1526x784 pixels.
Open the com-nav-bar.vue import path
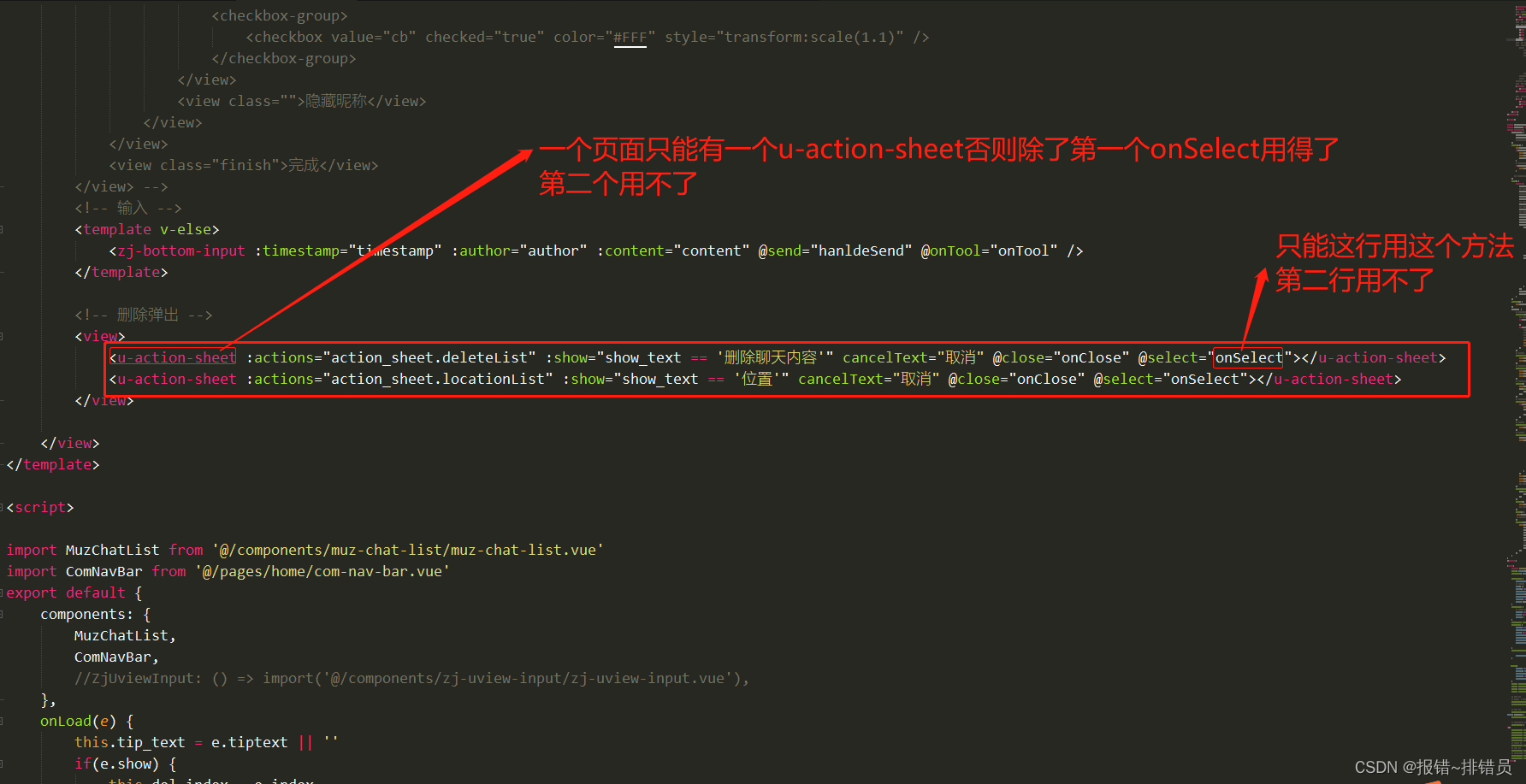(323, 571)
